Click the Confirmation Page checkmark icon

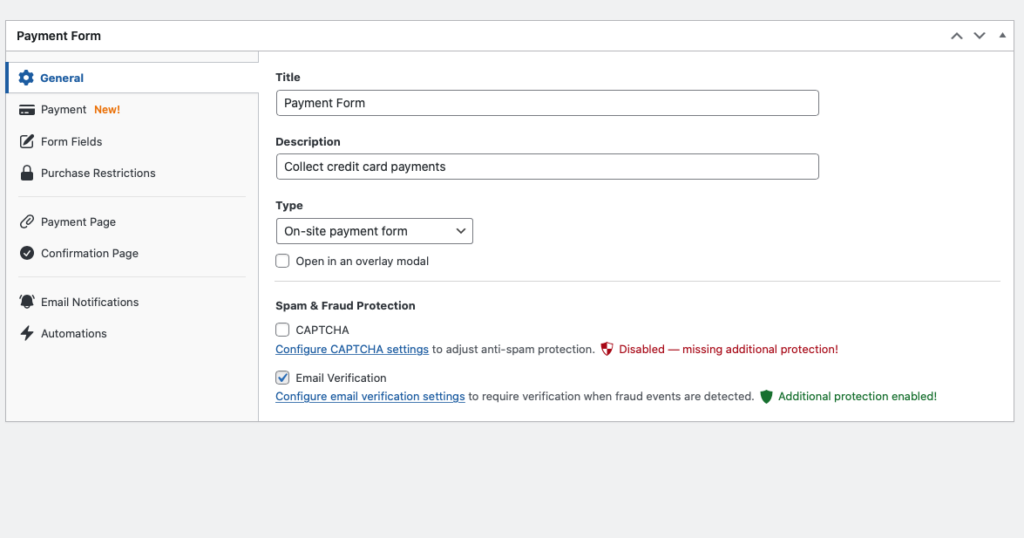coord(26,253)
